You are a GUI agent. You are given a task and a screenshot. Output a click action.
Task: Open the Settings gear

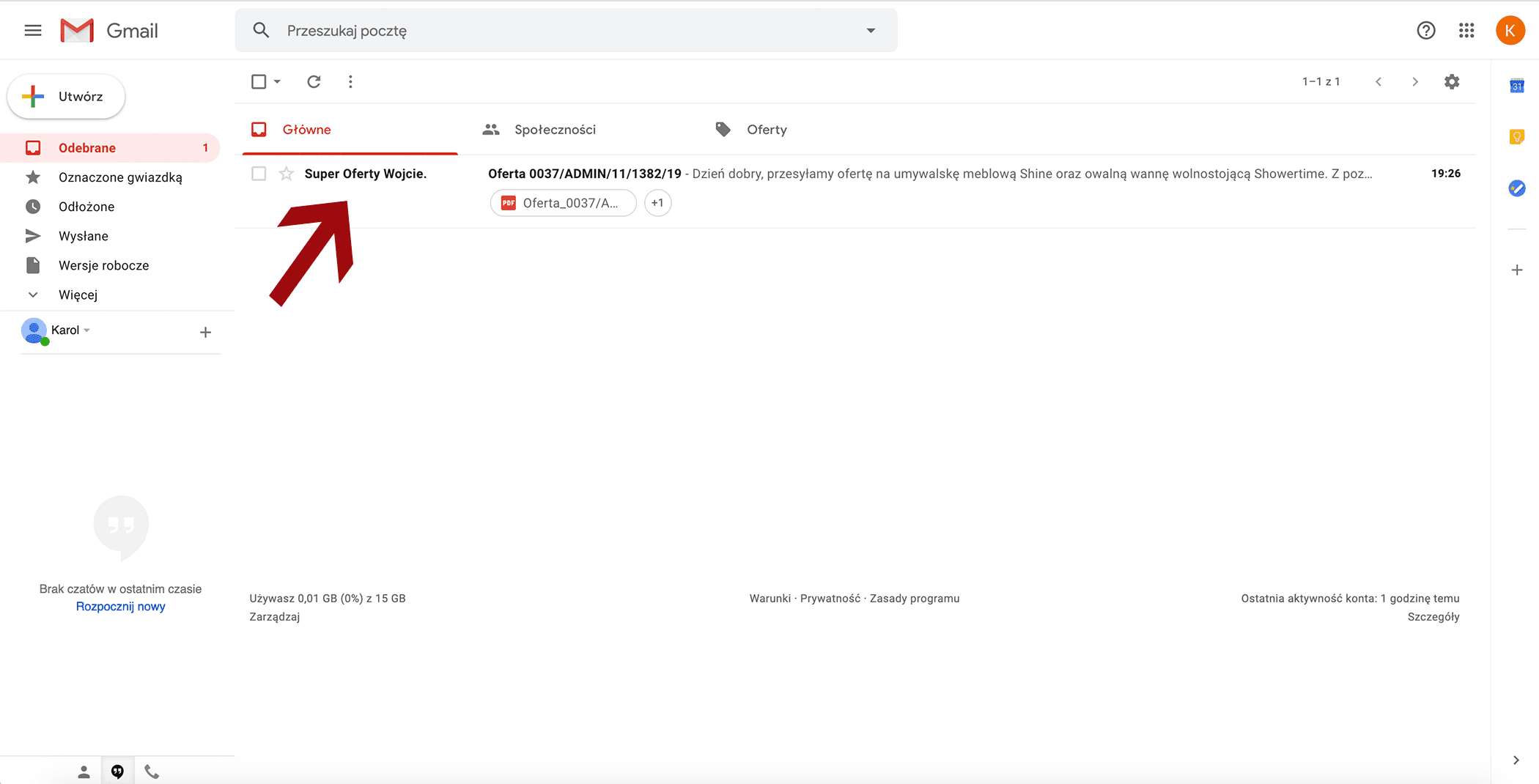tap(1452, 81)
